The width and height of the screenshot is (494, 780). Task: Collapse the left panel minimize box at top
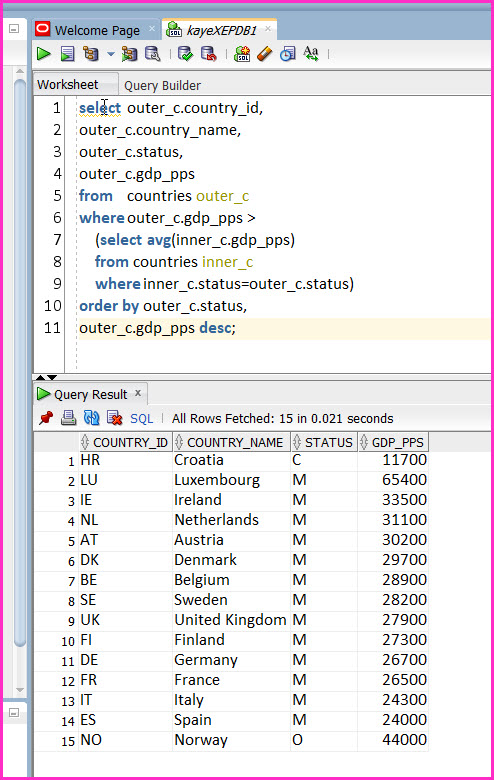coord(14,29)
